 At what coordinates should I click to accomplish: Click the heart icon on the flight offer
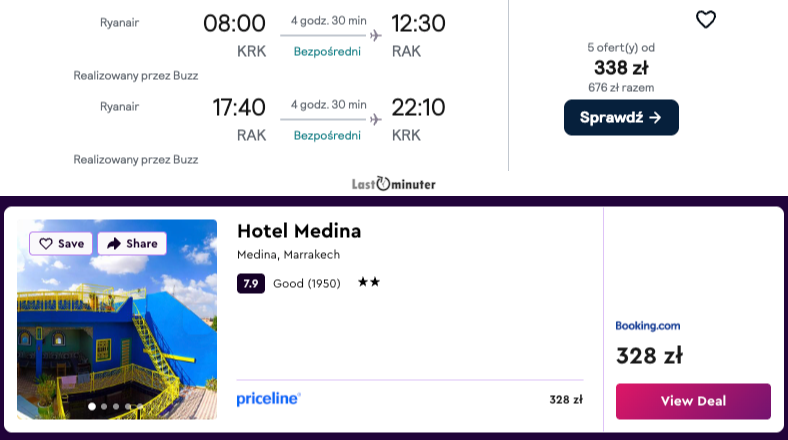[706, 19]
